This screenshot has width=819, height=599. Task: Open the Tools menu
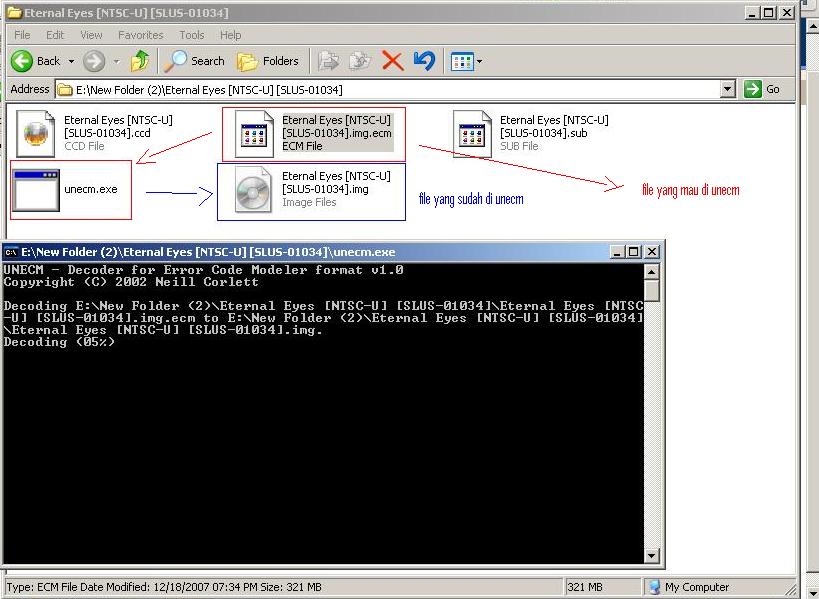192,35
